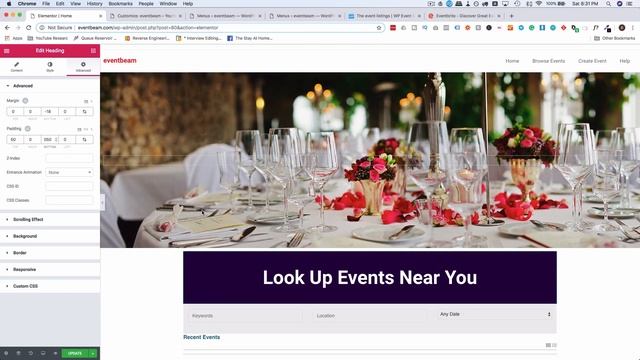Switch to The event listings browser tab
Screen dimensions: 640x360
384,16
